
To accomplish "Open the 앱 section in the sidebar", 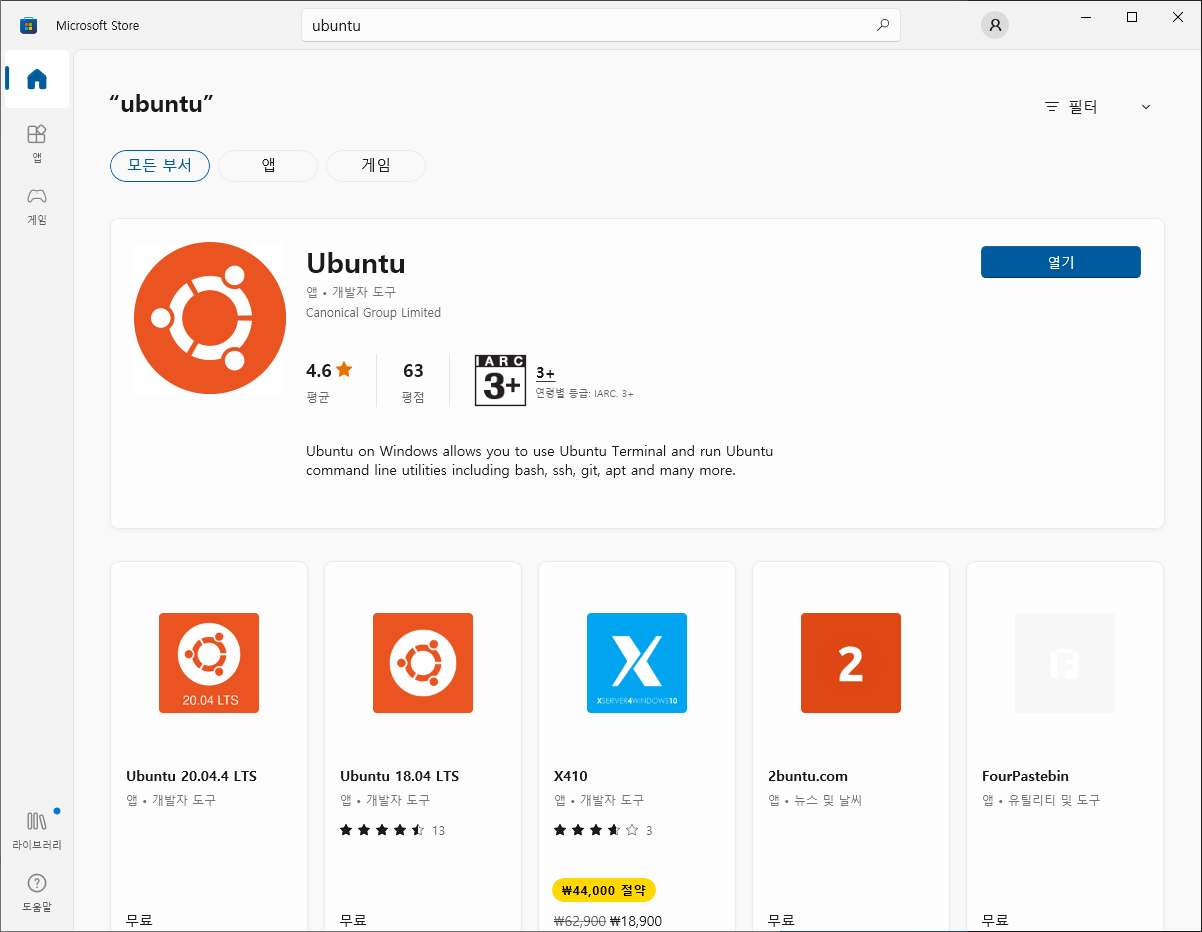I will click(37, 143).
